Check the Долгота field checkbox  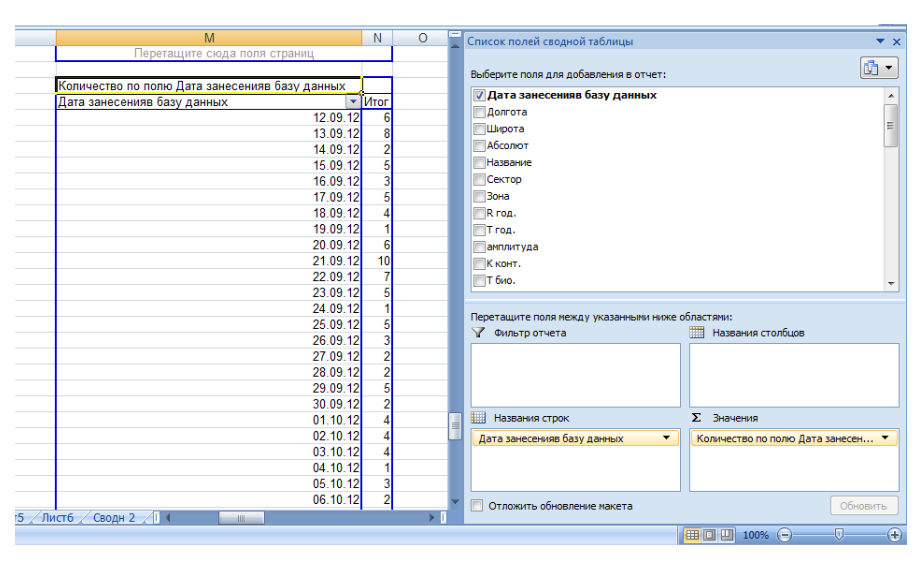pyautogui.click(x=479, y=112)
